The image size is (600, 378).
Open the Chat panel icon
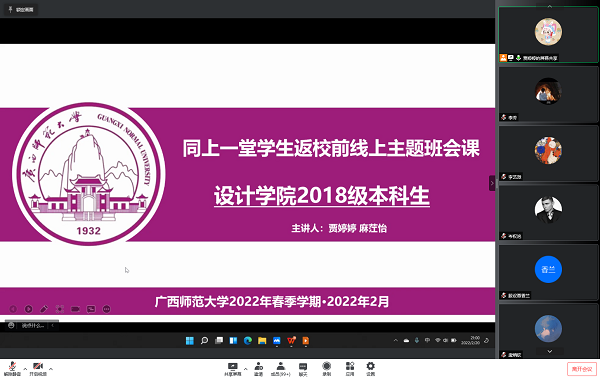click(303, 369)
